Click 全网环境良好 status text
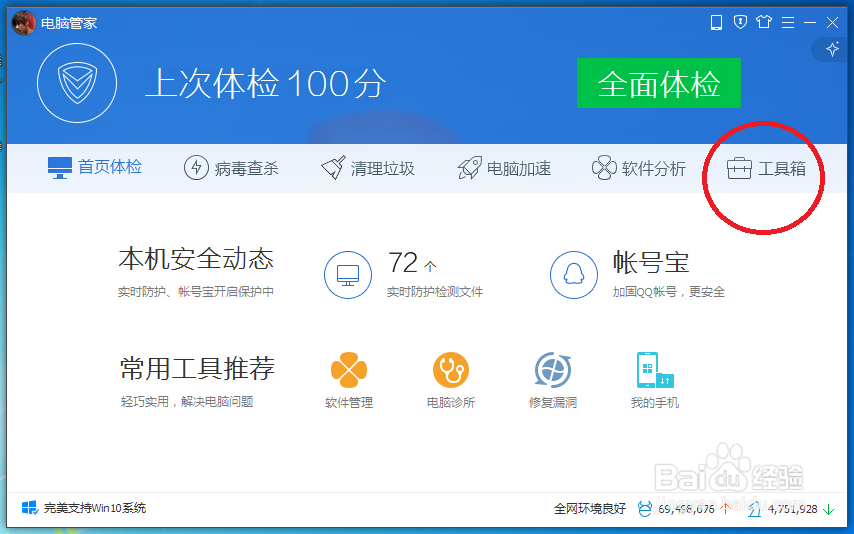854x534 pixels. pos(590,509)
